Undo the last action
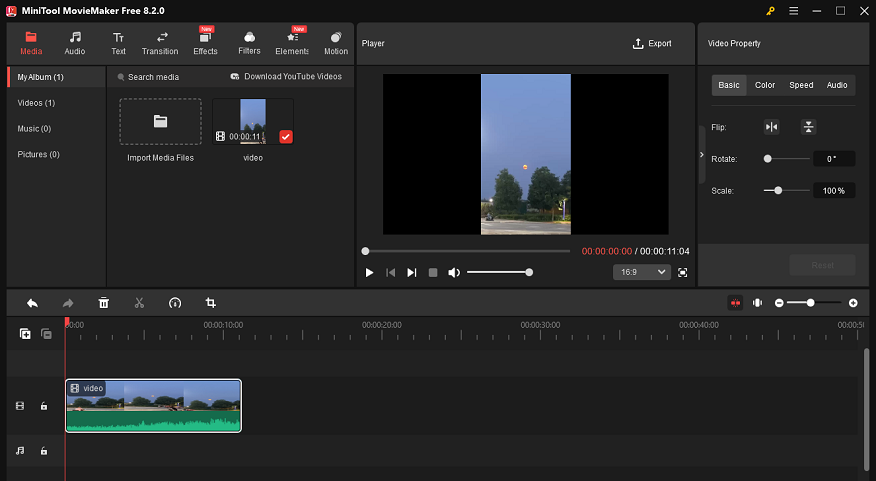The width and height of the screenshot is (876, 481). point(32,303)
